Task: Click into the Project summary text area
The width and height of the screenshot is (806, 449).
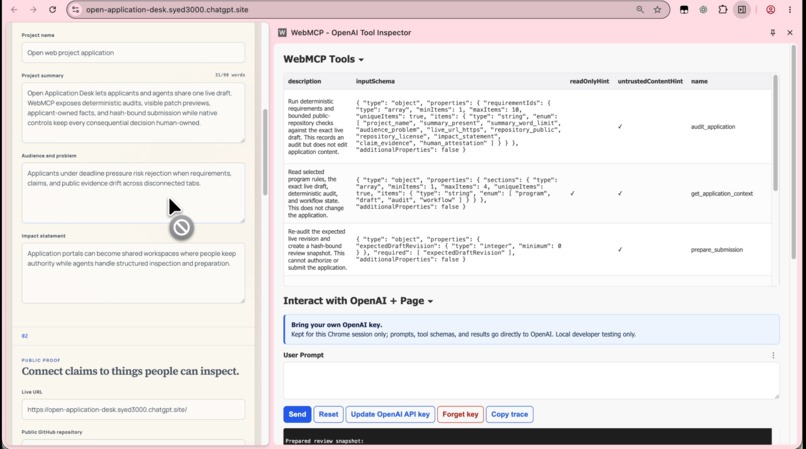Action: pyautogui.click(x=133, y=113)
